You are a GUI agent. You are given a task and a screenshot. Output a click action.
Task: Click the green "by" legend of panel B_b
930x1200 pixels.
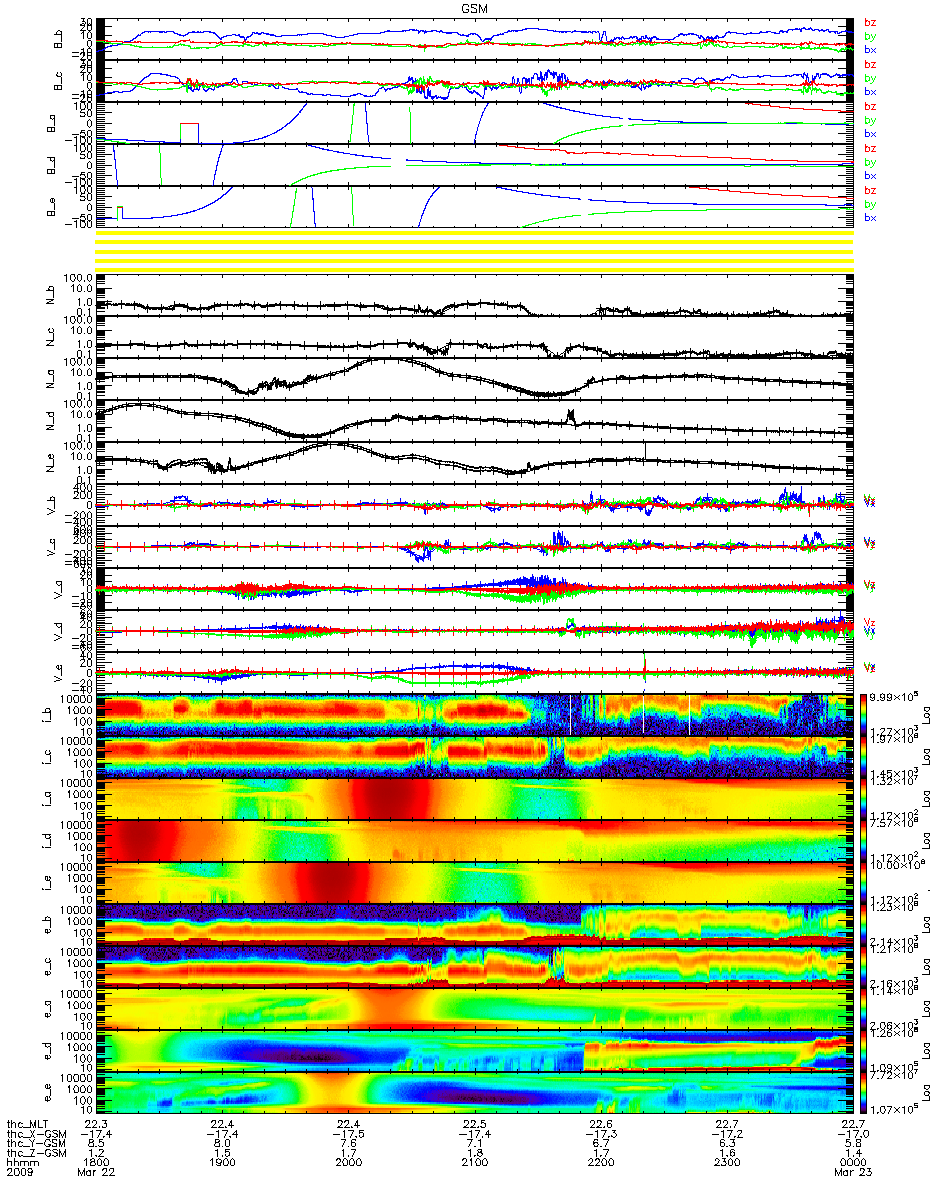click(870, 36)
